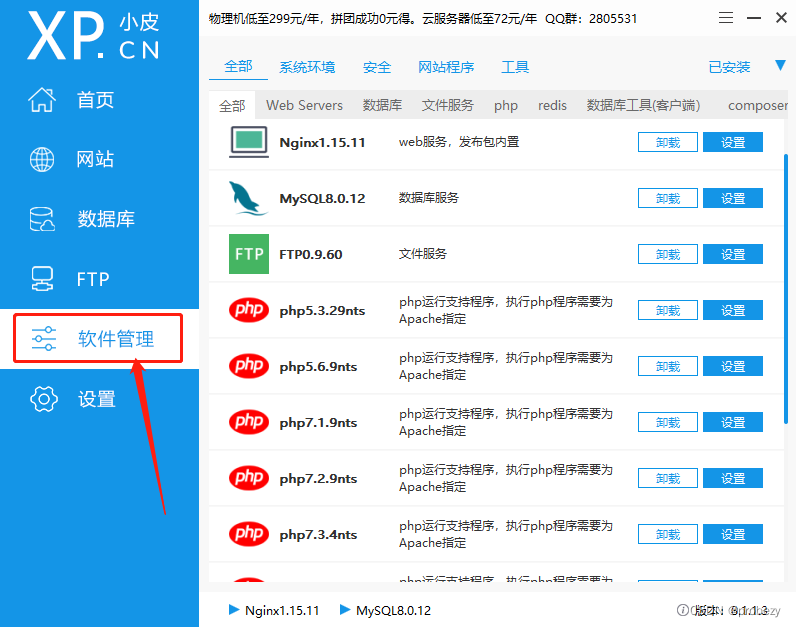Uninstall php5.3.29nts with 卸载
The height and width of the screenshot is (627, 796).
[x=668, y=310]
